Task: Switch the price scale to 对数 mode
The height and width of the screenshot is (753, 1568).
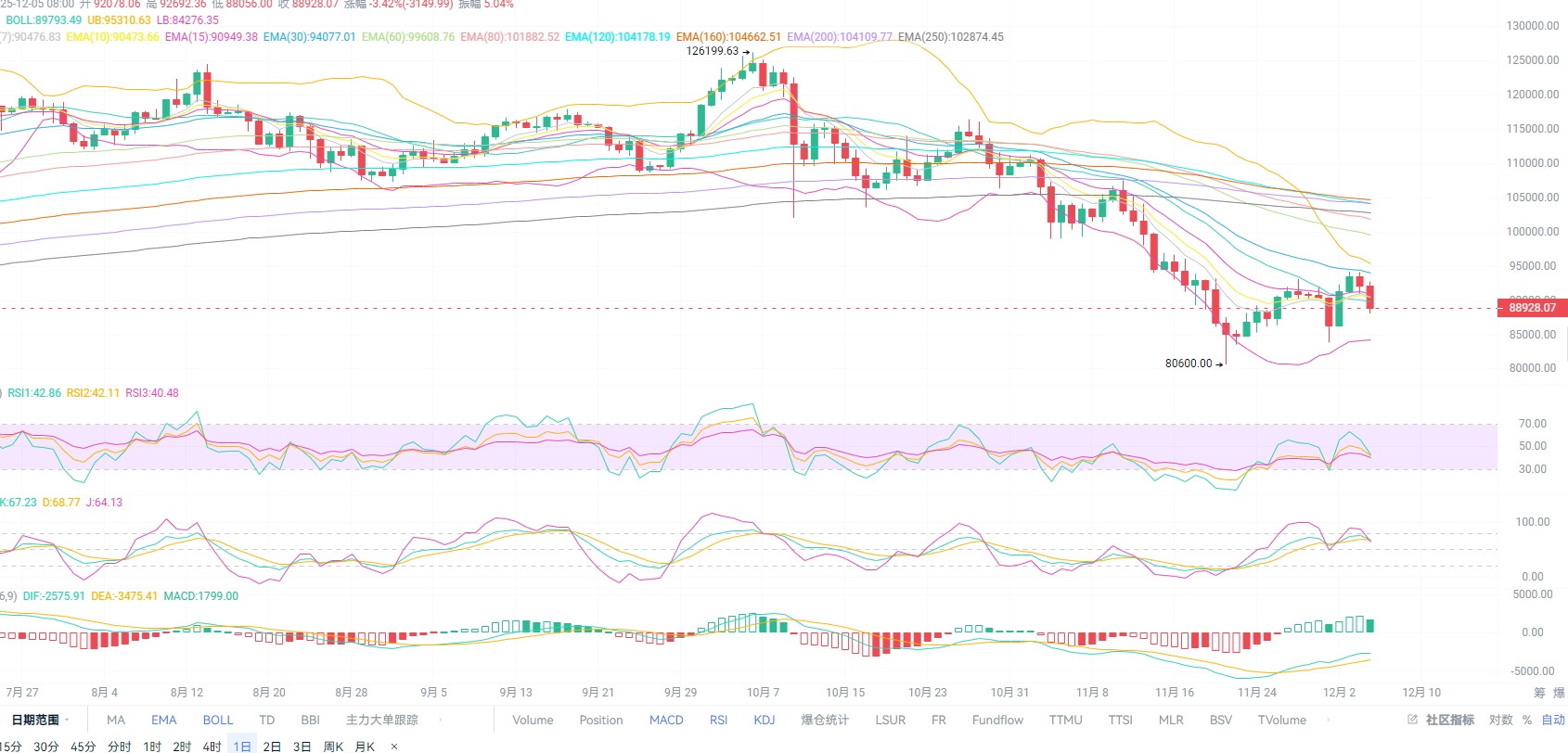Action: point(1500,720)
